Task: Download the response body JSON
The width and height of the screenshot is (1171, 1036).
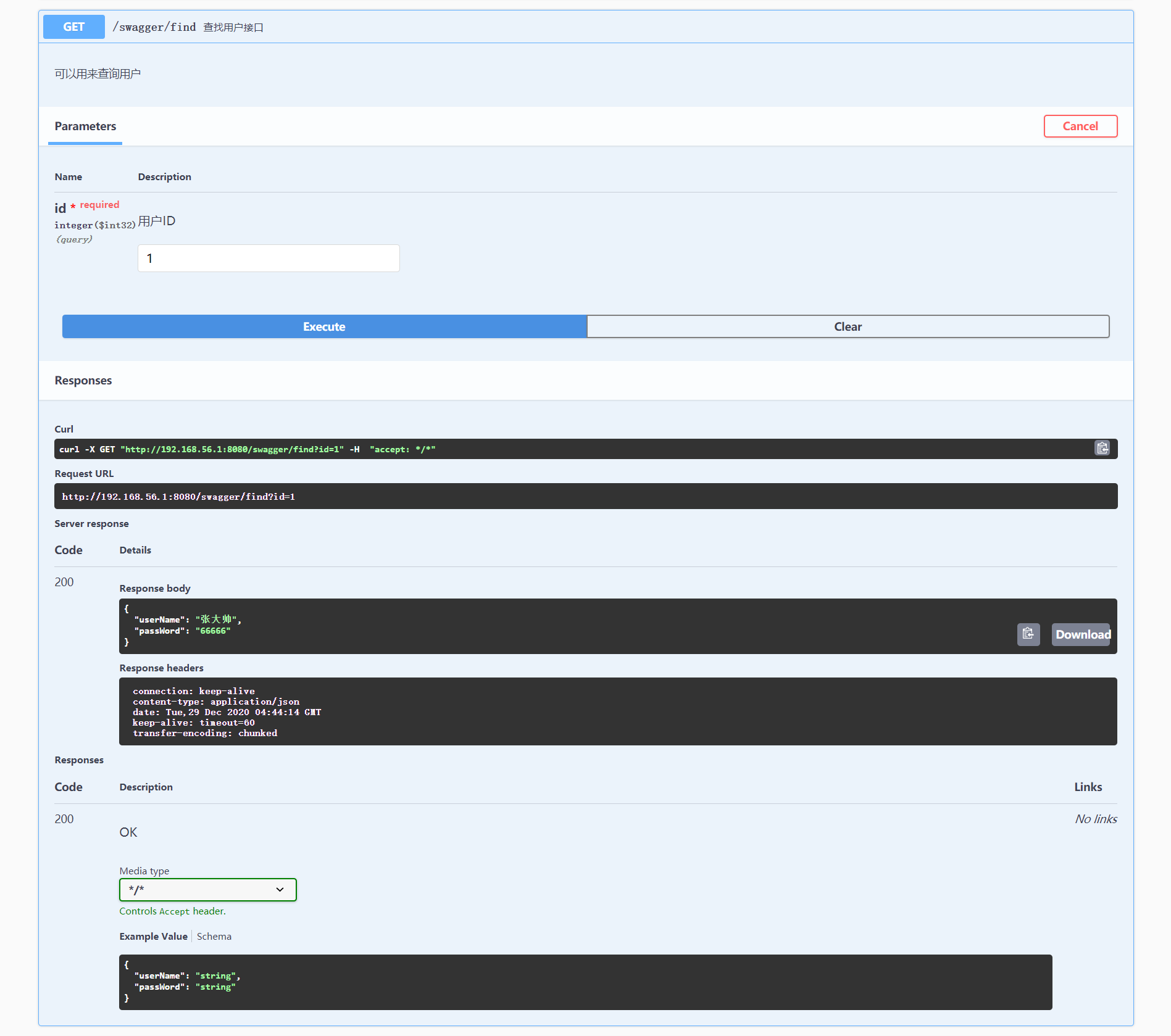Action: 1081,634
